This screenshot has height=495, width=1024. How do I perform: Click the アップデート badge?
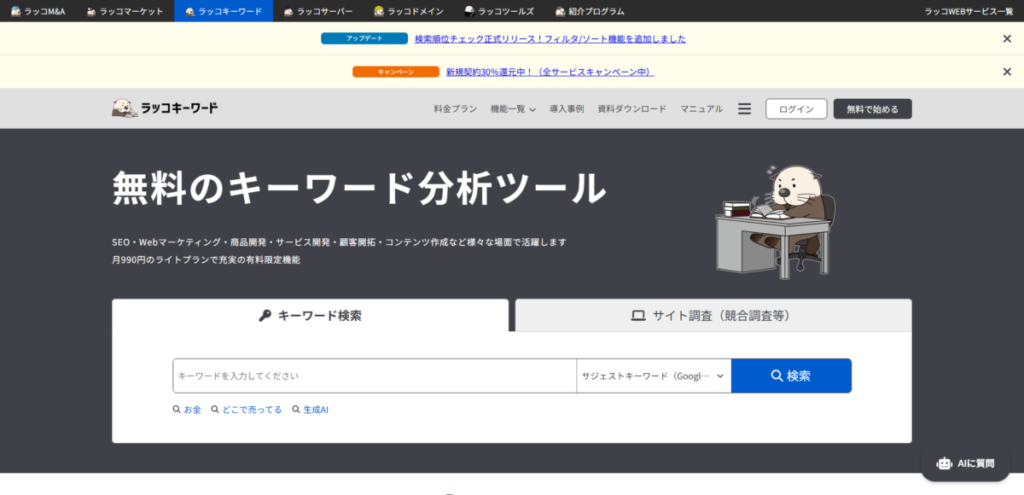tap(364, 39)
